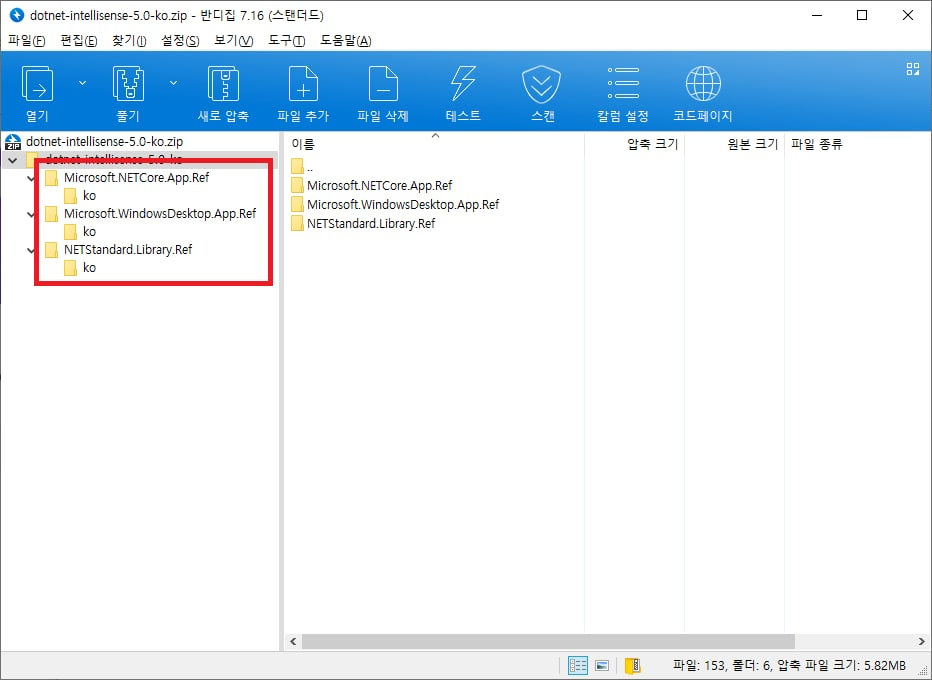This screenshot has width=932, height=680.
Task: Select Microsoft.NETCore.App.Ref in the tree
Action: coord(136,178)
